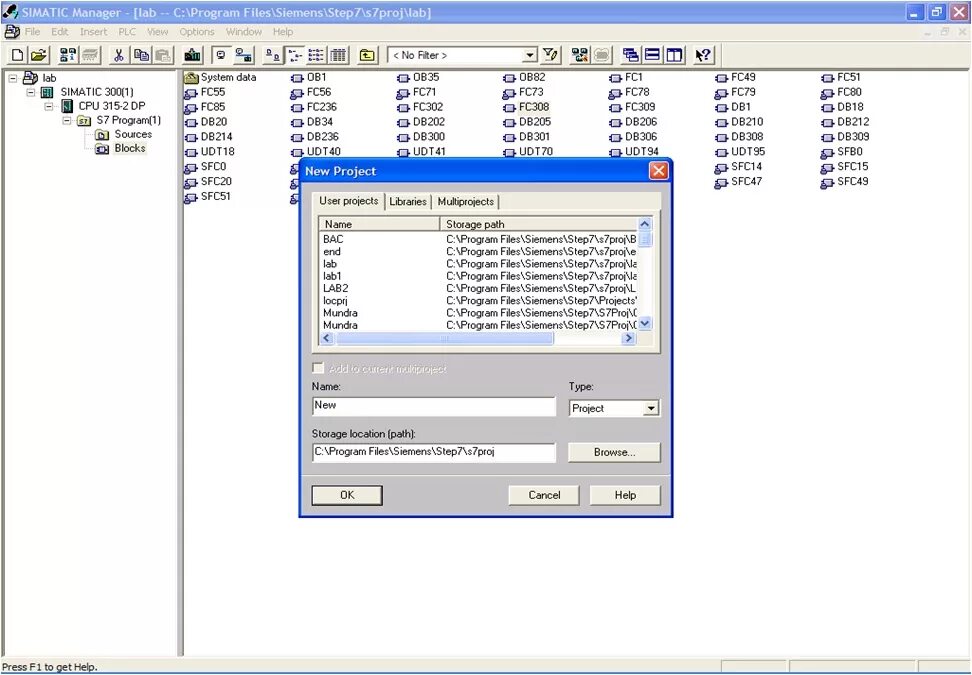Screen dimensions: 972x675
Task: Select the DB20 block icon
Action: click(191, 123)
